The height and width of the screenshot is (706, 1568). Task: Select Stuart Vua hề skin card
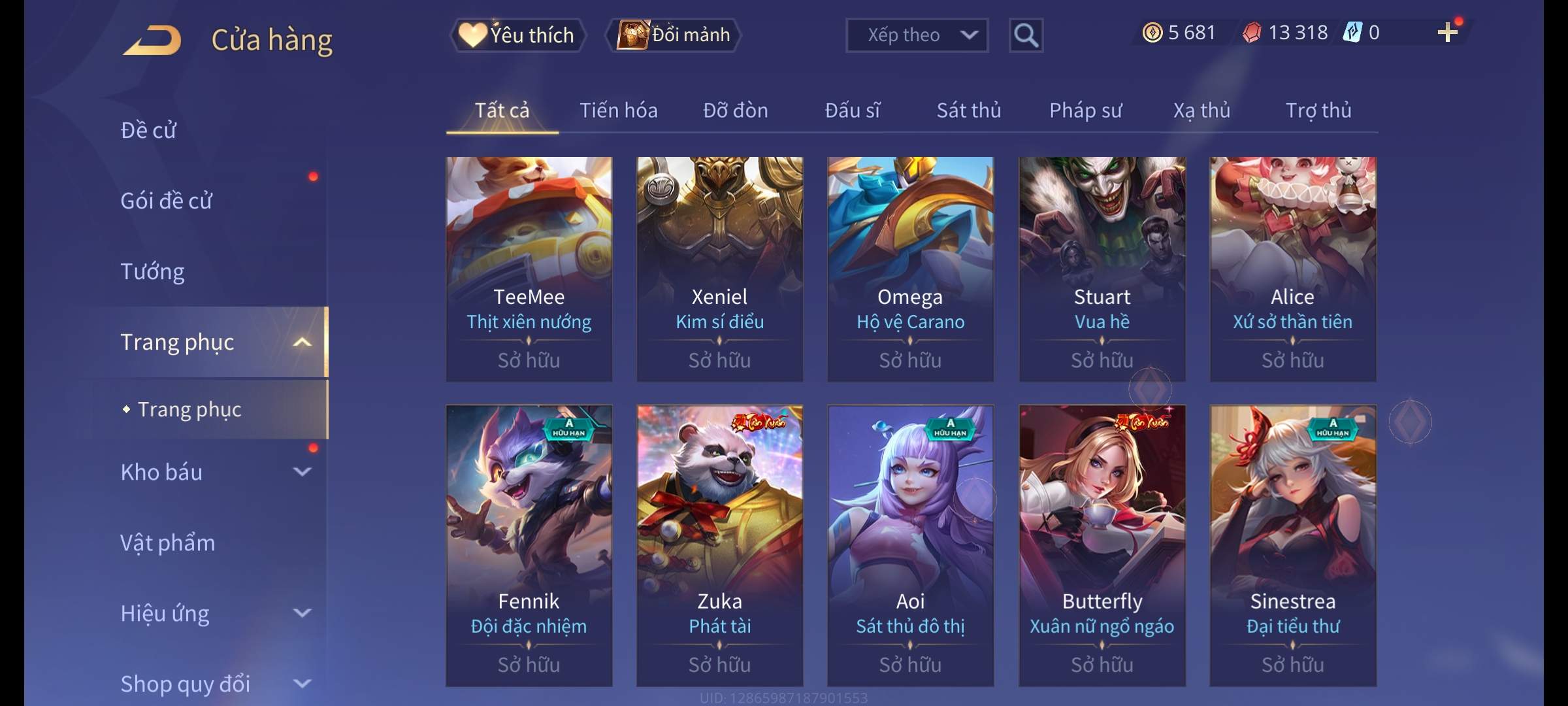(x=1102, y=269)
